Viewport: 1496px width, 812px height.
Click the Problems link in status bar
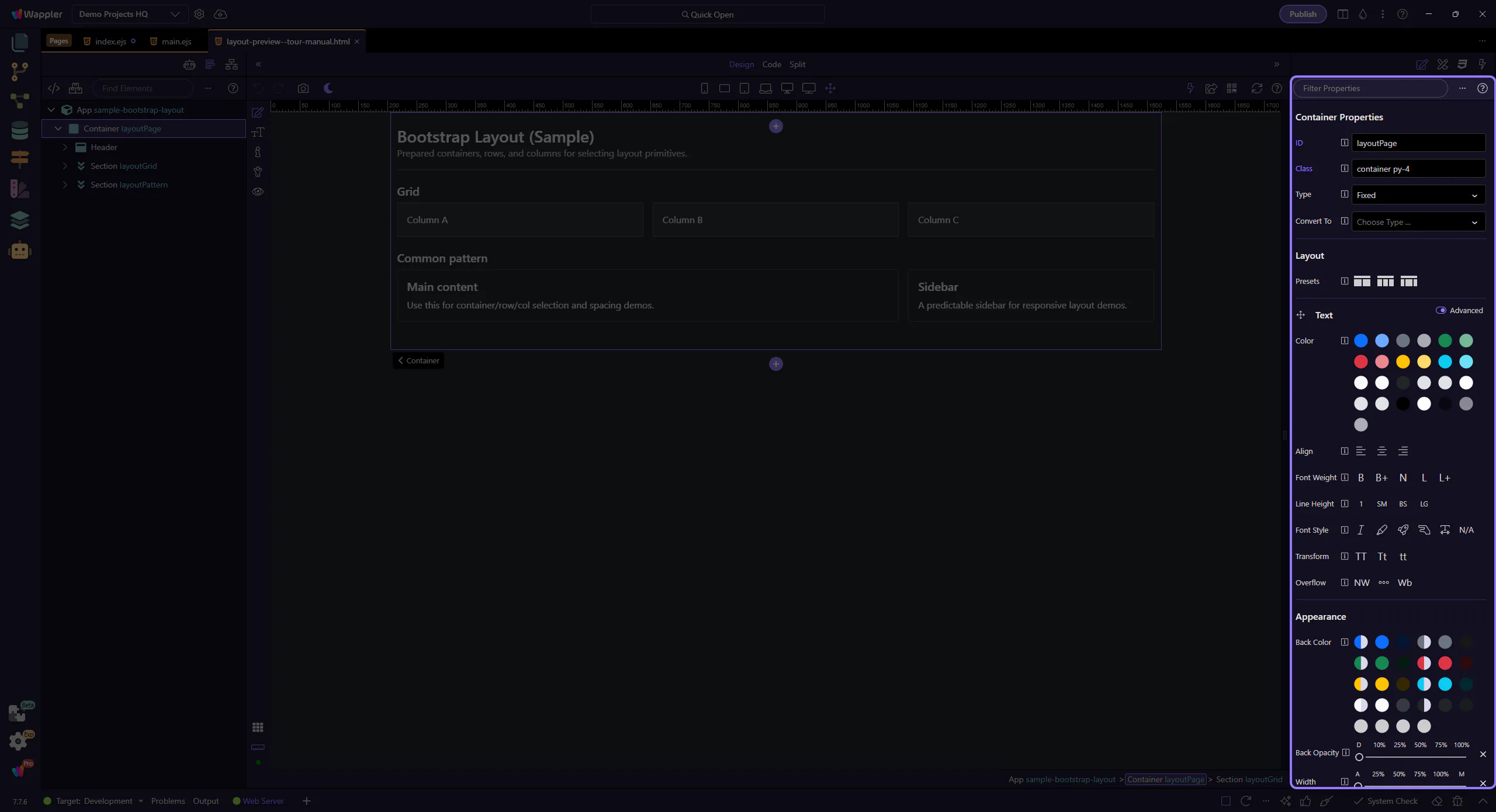(x=168, y=801)
